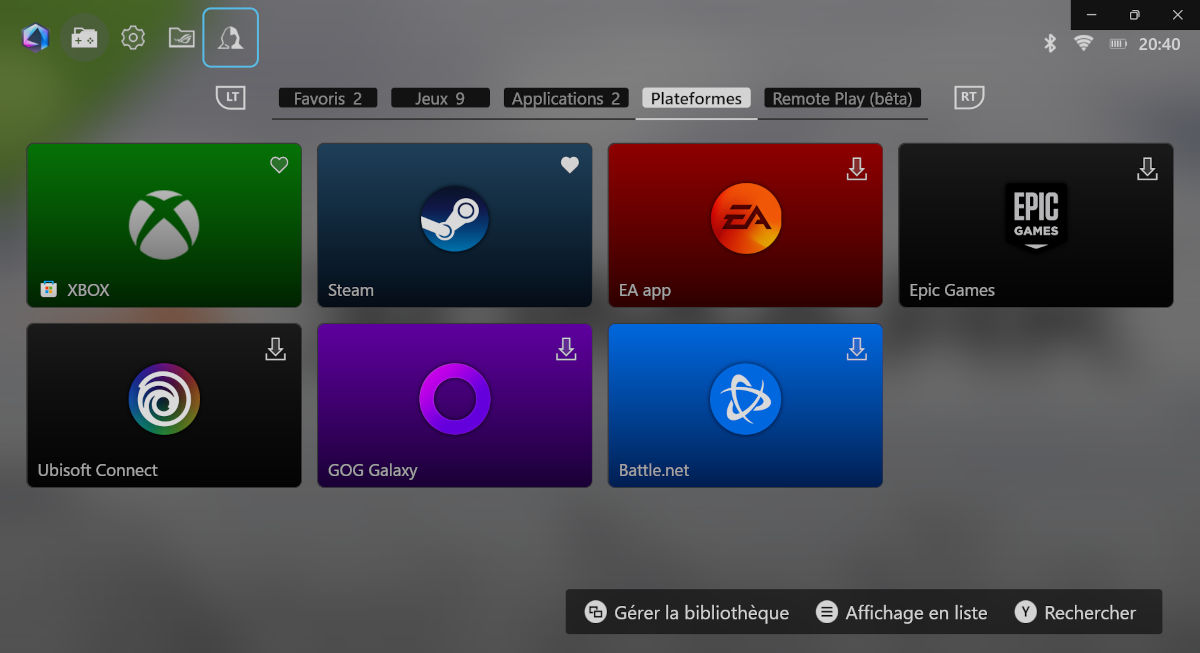The width and height of the screenshot is (1200, 653).
Task: Open the user profile icon
Action: click(231, 38)
